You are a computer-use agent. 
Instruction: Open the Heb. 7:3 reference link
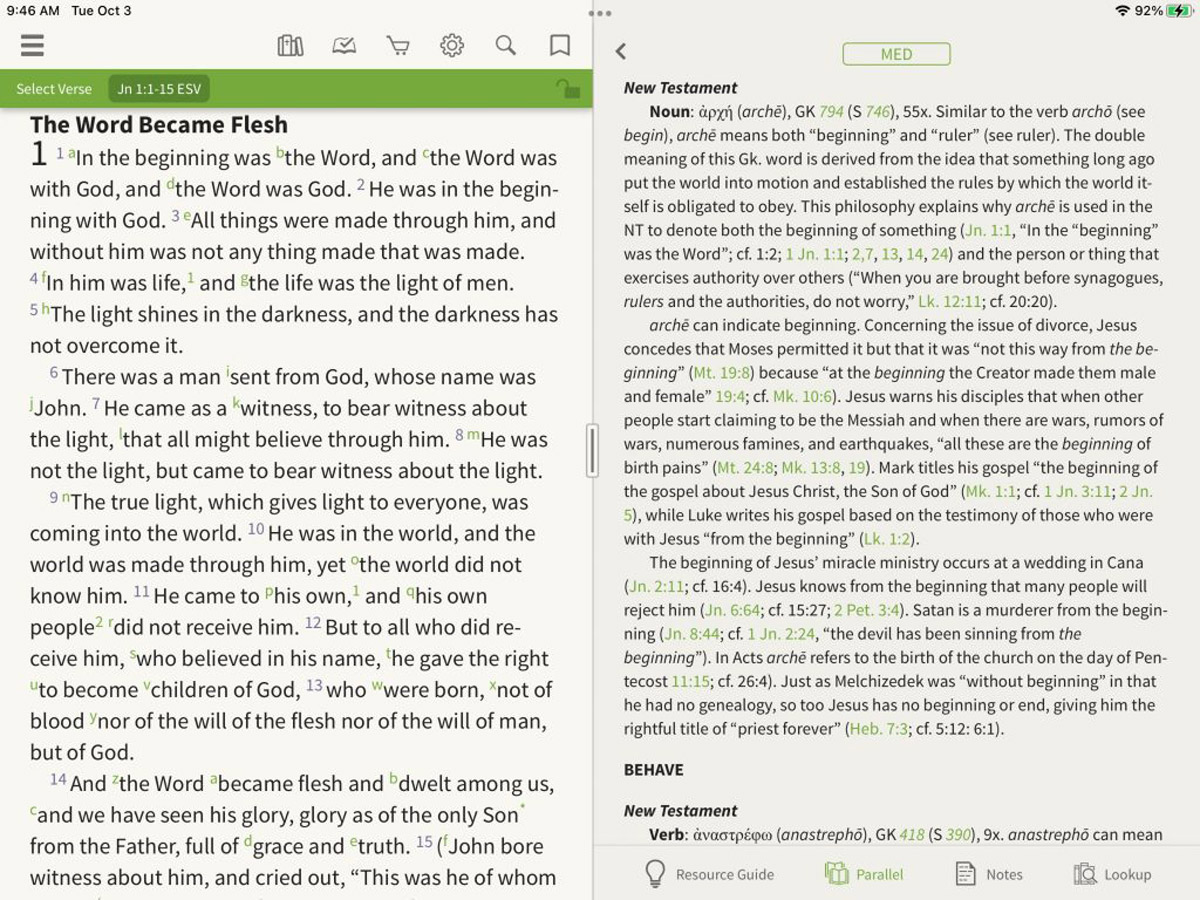pyautogui.click(x=879, y=729)
